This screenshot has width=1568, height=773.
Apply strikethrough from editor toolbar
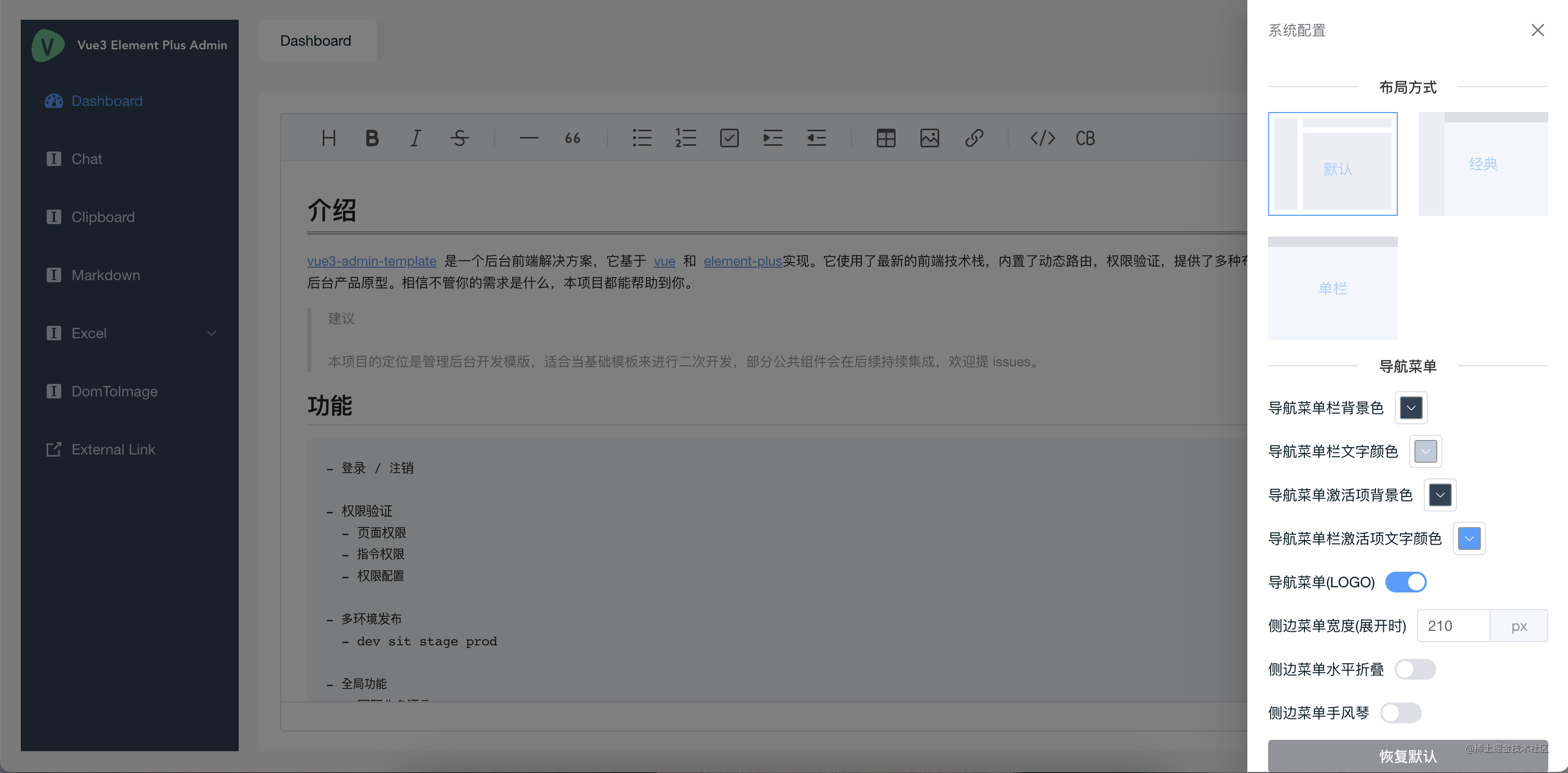[x=460, y=138]
